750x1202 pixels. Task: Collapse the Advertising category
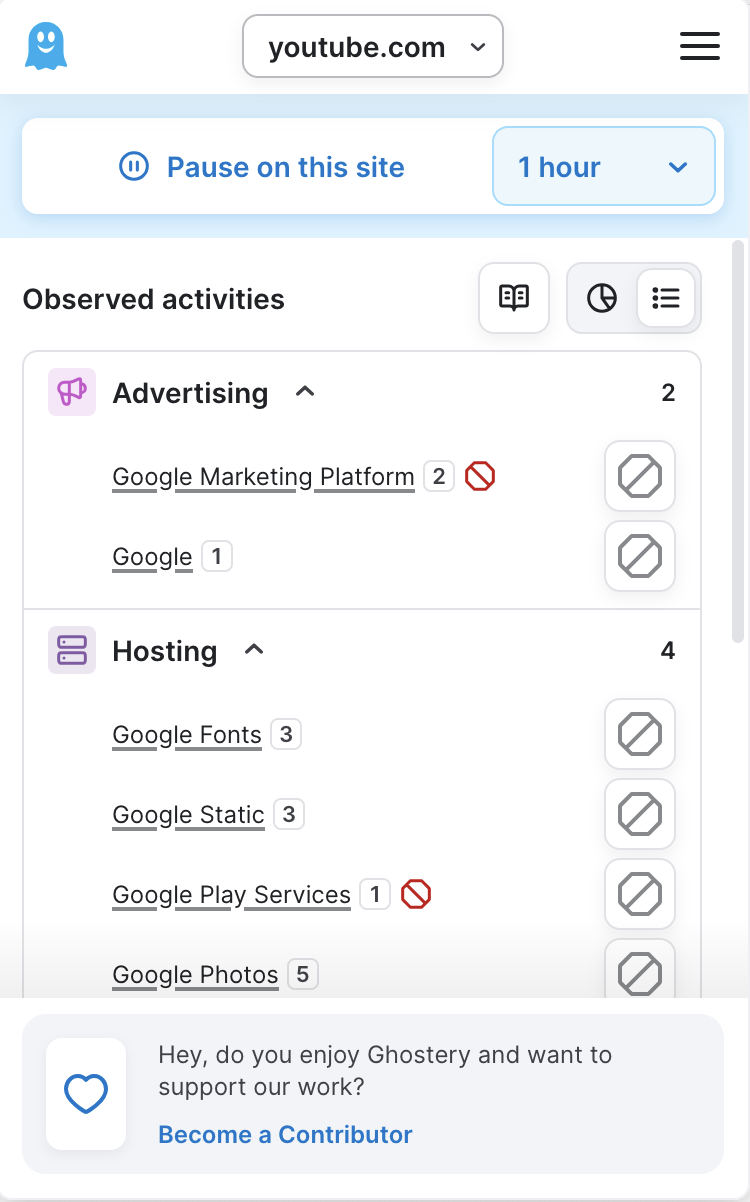tap(305, 392)
